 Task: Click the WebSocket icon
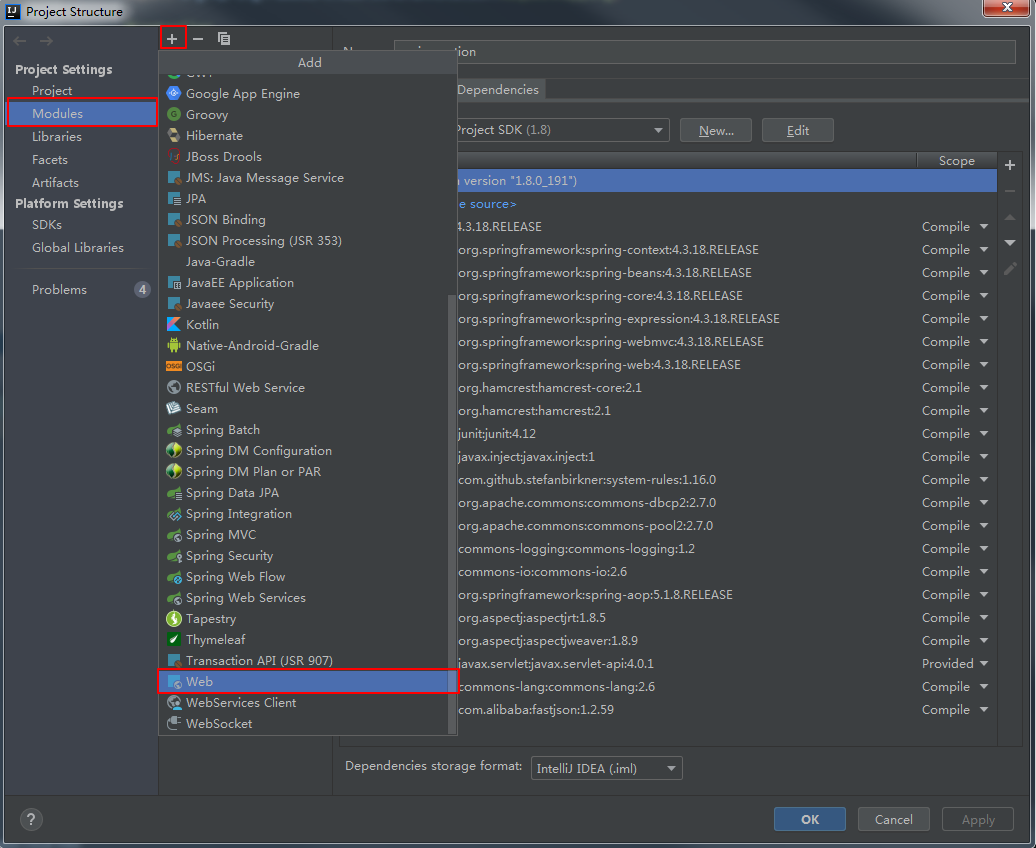(174, 724)
